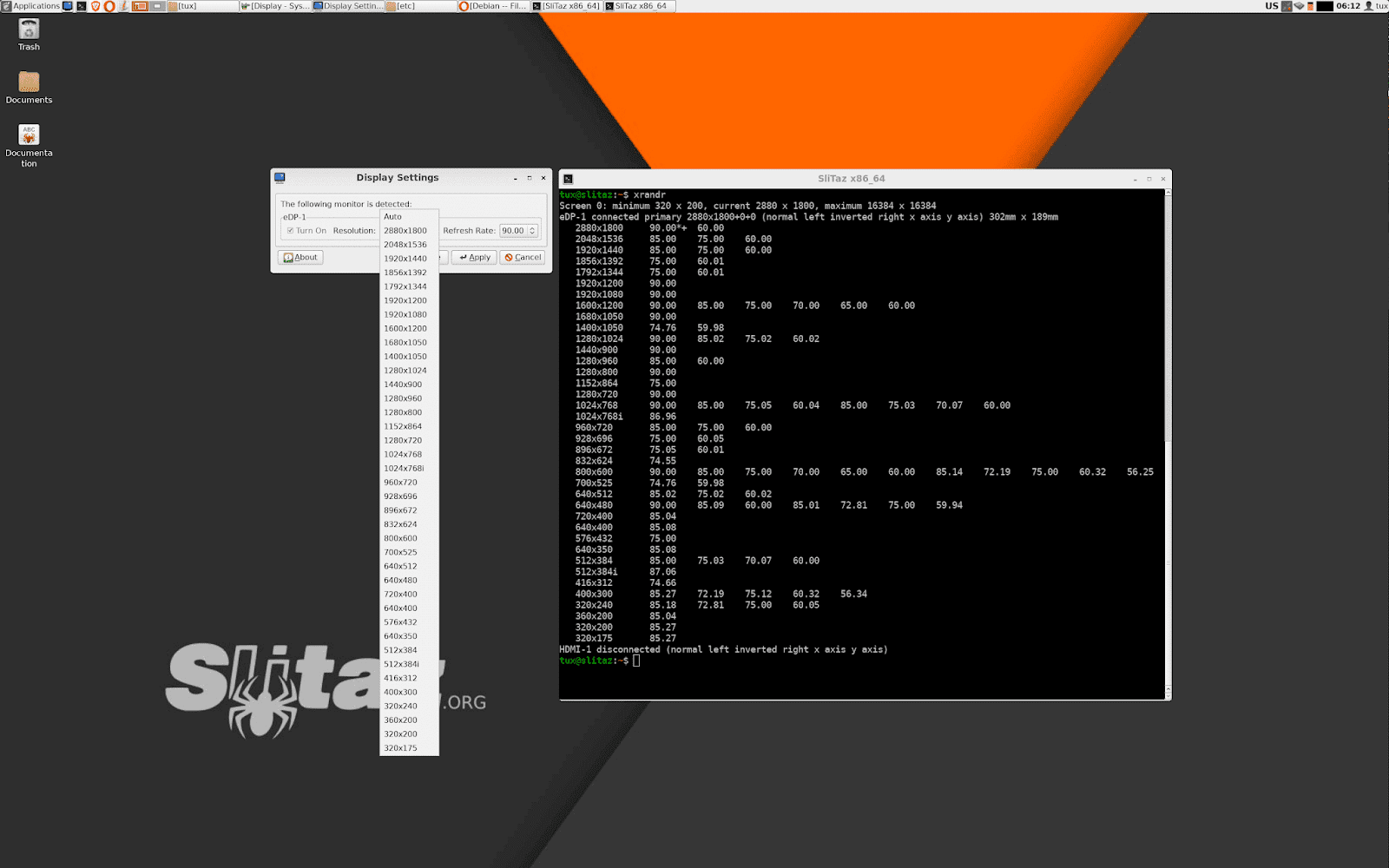This screenshot has height=868, width=1389.
Task: Choose 1680x1050 in the dropdown list
Action: pos(409,343)
